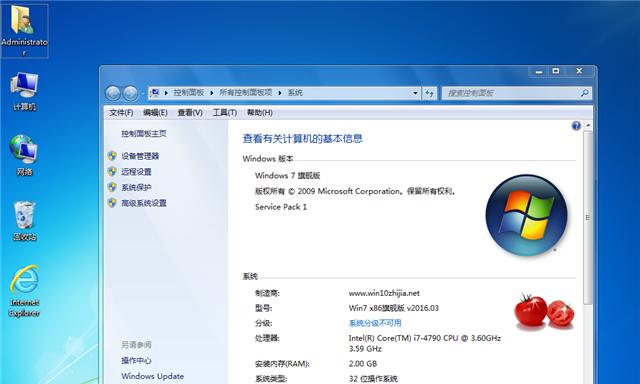Viewport: 640px width, 384px height.
Task: Open the 回收站 recycle bin icon
Action: (x=24, y=220)
